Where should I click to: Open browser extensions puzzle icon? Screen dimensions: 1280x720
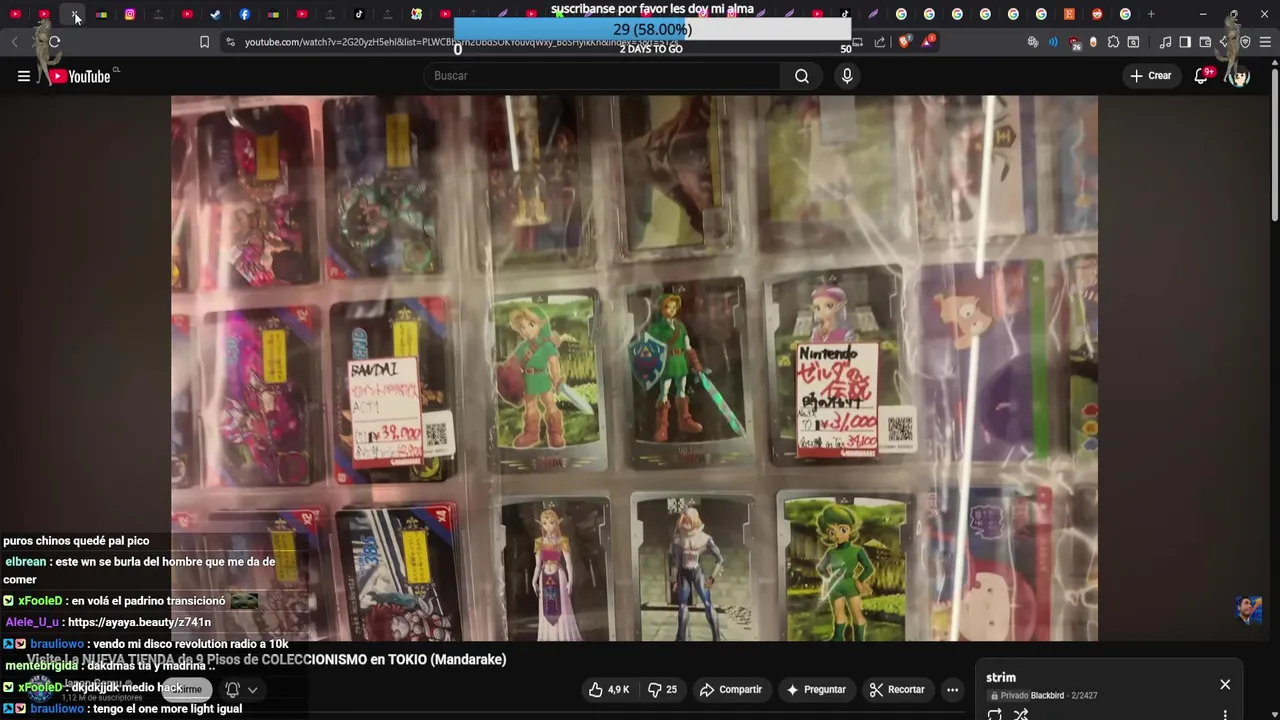[x=1113, y=42]
